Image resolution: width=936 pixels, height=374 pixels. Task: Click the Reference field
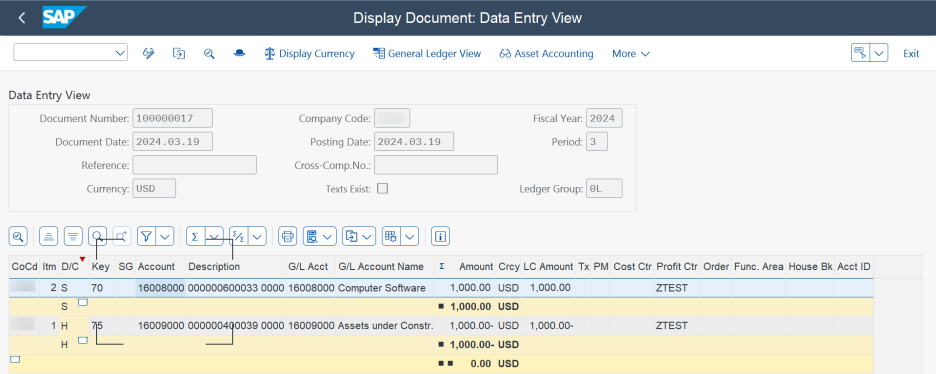pos(195,165)
